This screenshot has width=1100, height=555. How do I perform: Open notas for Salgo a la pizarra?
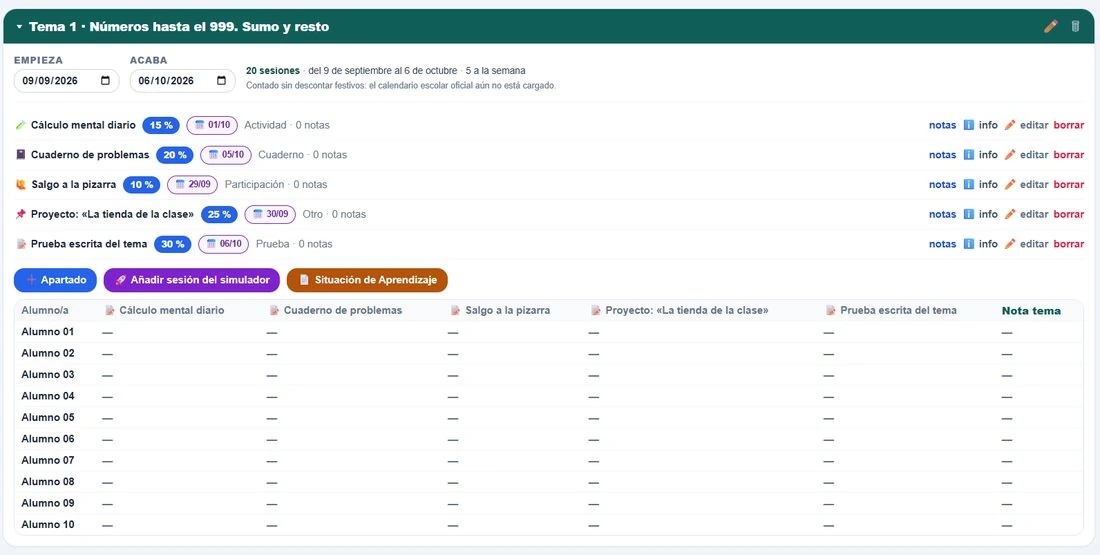point(942,185)
